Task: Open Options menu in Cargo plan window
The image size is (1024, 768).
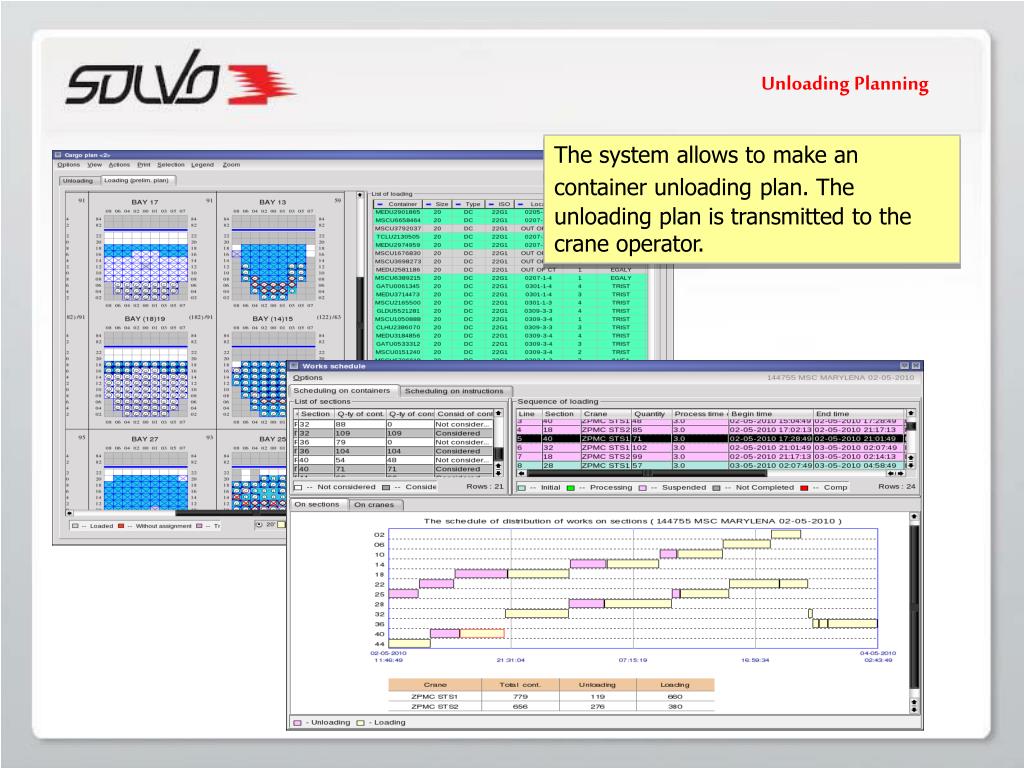Action: click(x=69, y=165)
